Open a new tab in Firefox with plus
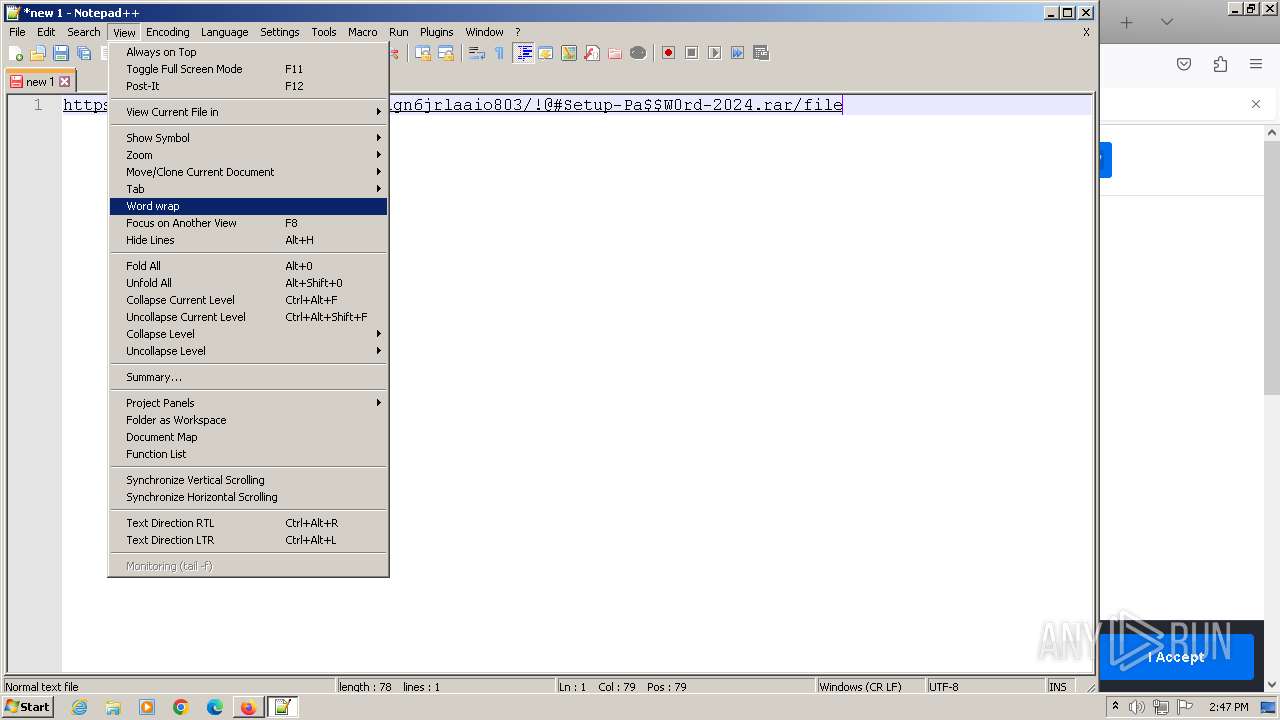The image size is (1280, 720). click(x=1127, y=22)
